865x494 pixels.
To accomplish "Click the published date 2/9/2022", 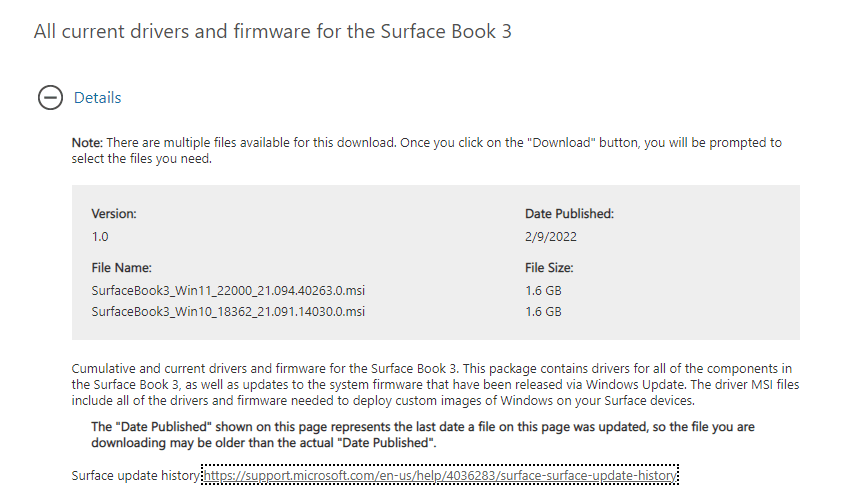I will tap(551, 237).
